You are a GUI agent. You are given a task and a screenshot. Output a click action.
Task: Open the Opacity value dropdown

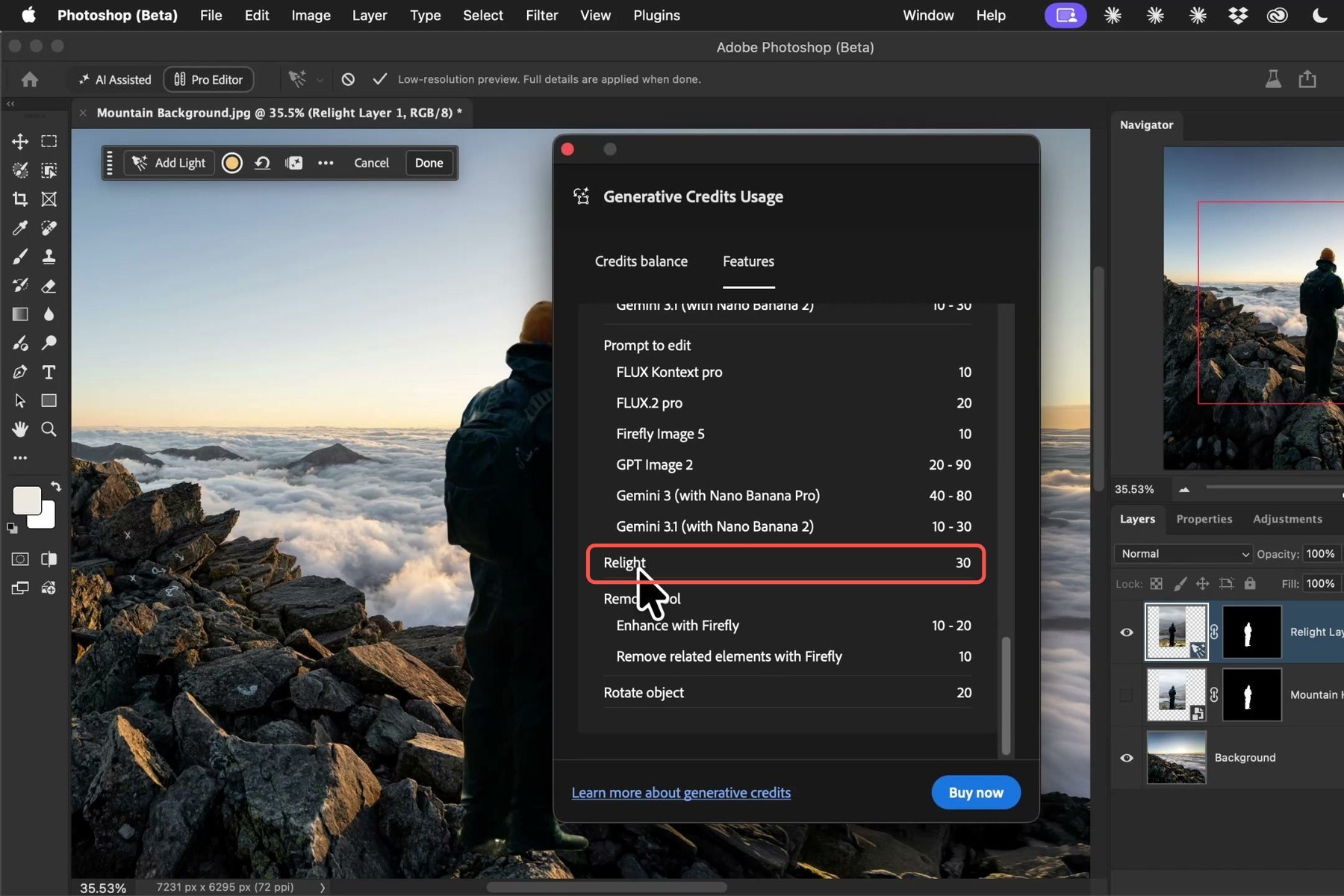tap(1322, 554)
